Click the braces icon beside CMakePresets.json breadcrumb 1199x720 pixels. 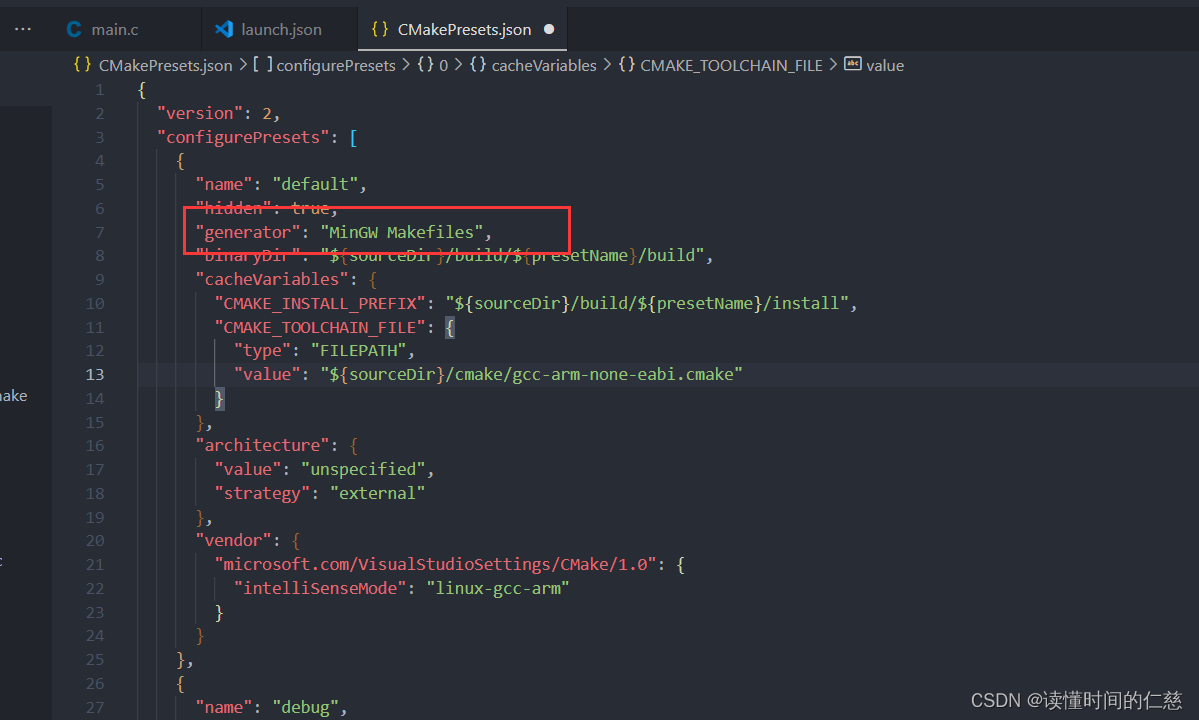point(81,65)
